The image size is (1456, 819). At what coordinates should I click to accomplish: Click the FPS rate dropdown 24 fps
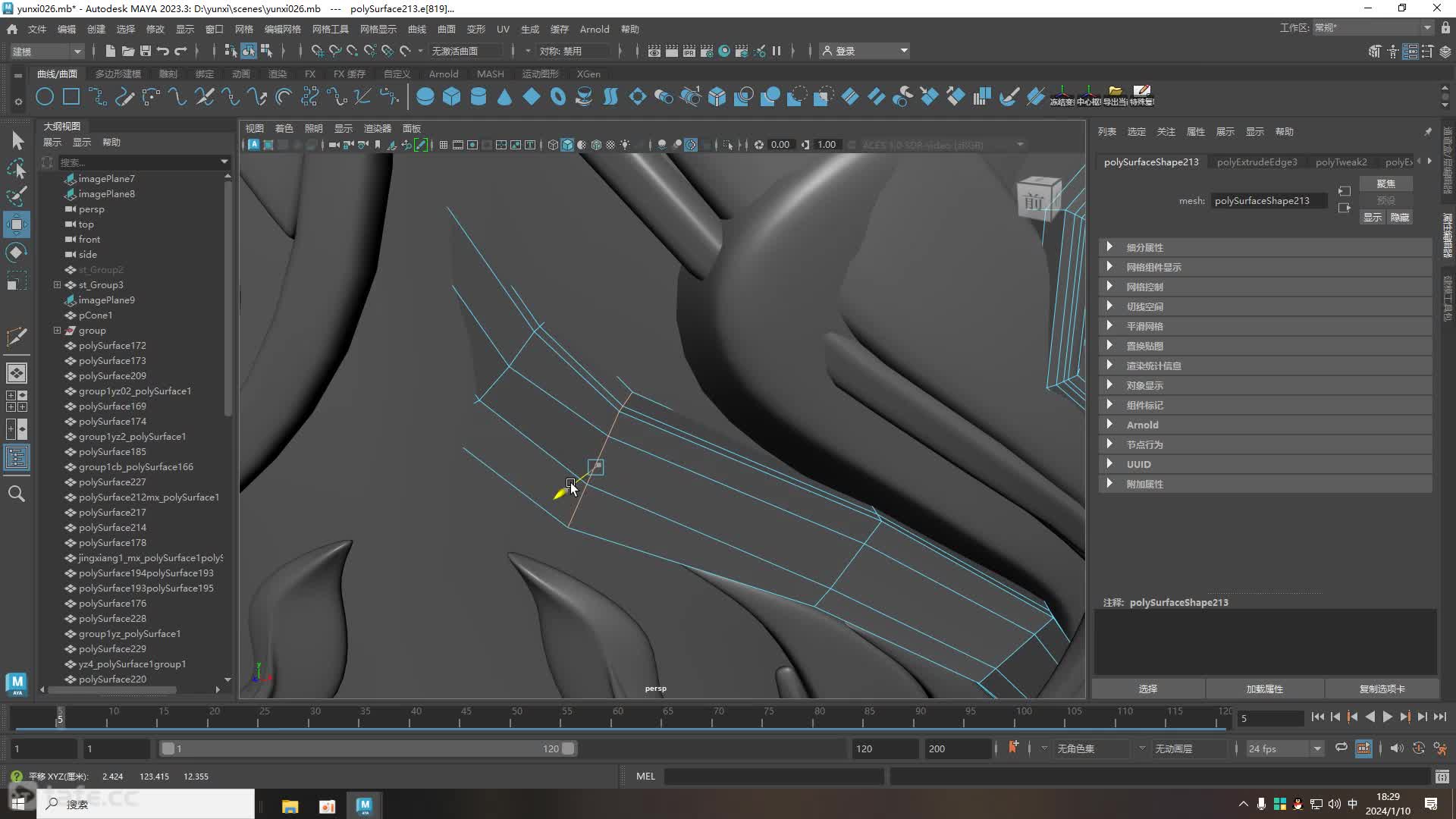[x=1283, y=748]
